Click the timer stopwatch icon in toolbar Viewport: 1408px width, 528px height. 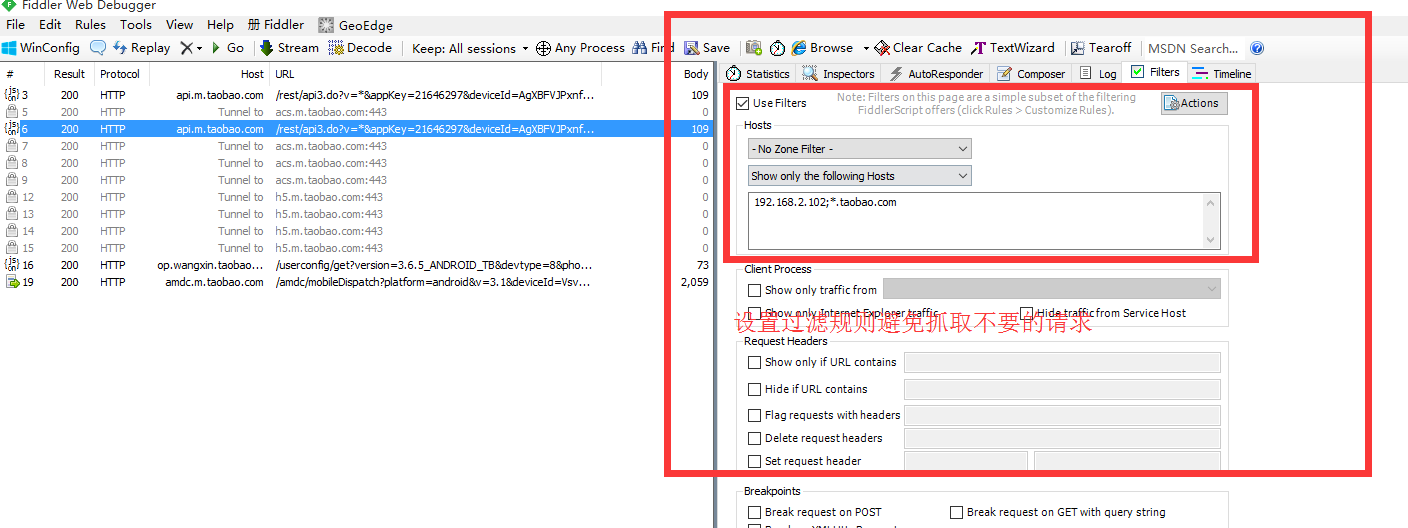tap(777, 48)
